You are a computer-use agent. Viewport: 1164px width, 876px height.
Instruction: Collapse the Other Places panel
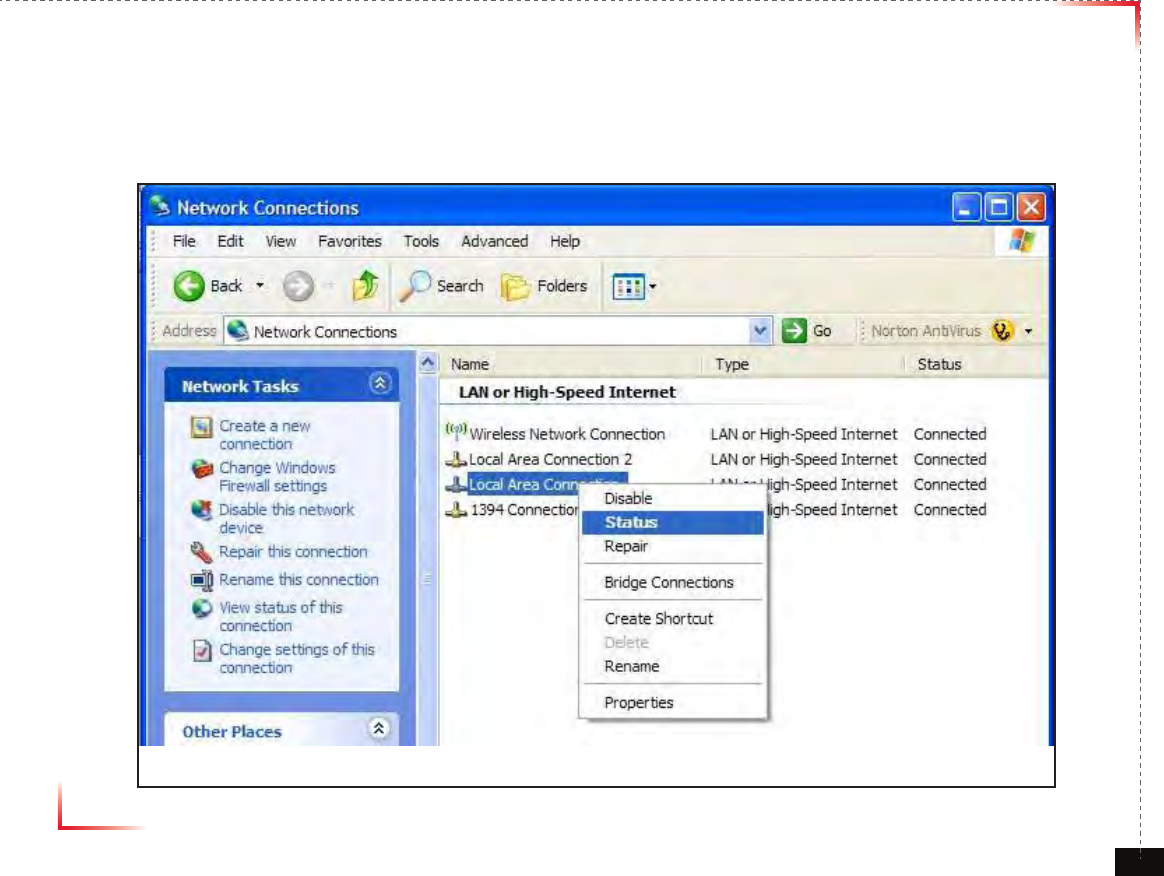pos(379,728)
